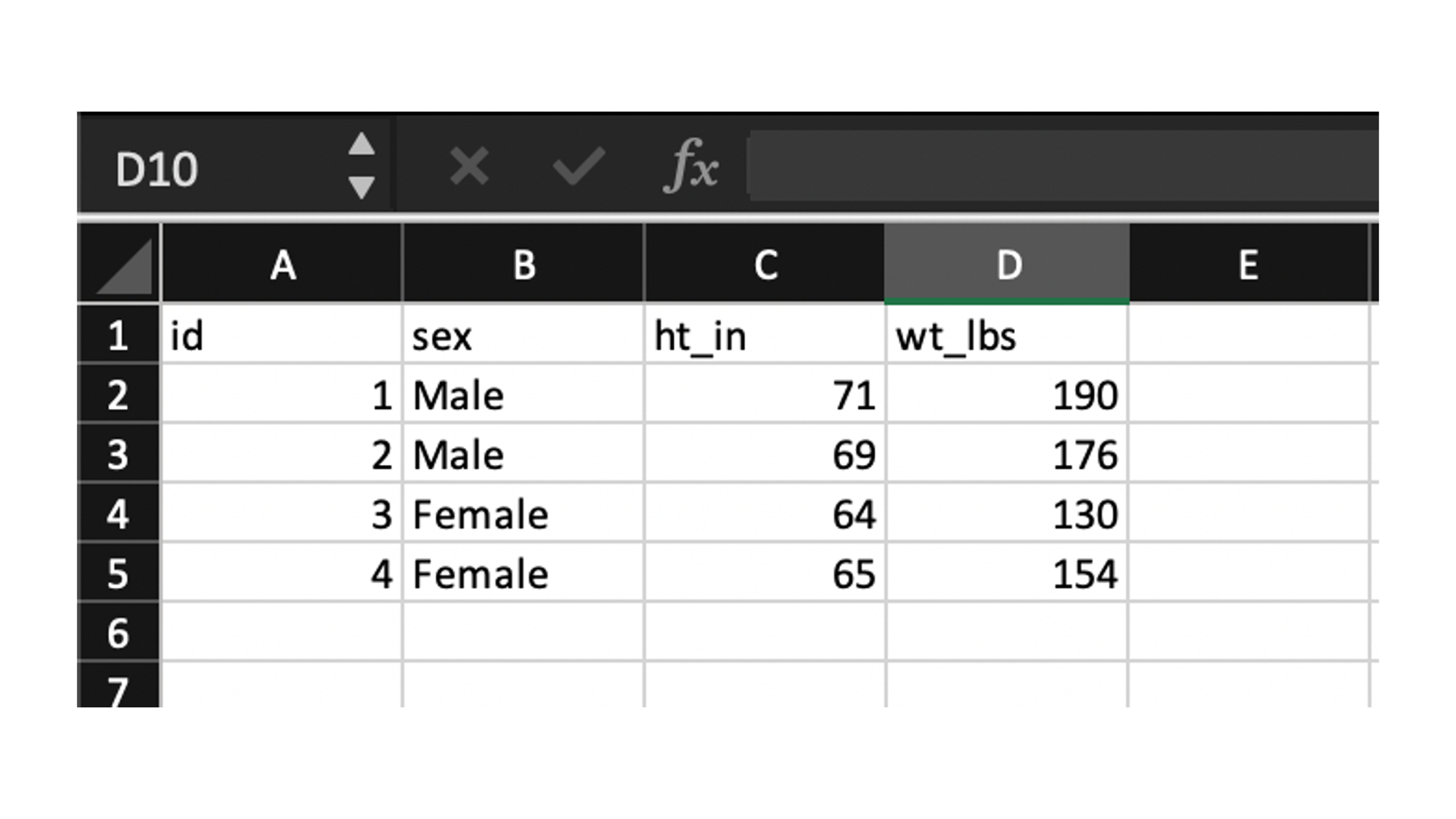Select column C header

[764, 264]
